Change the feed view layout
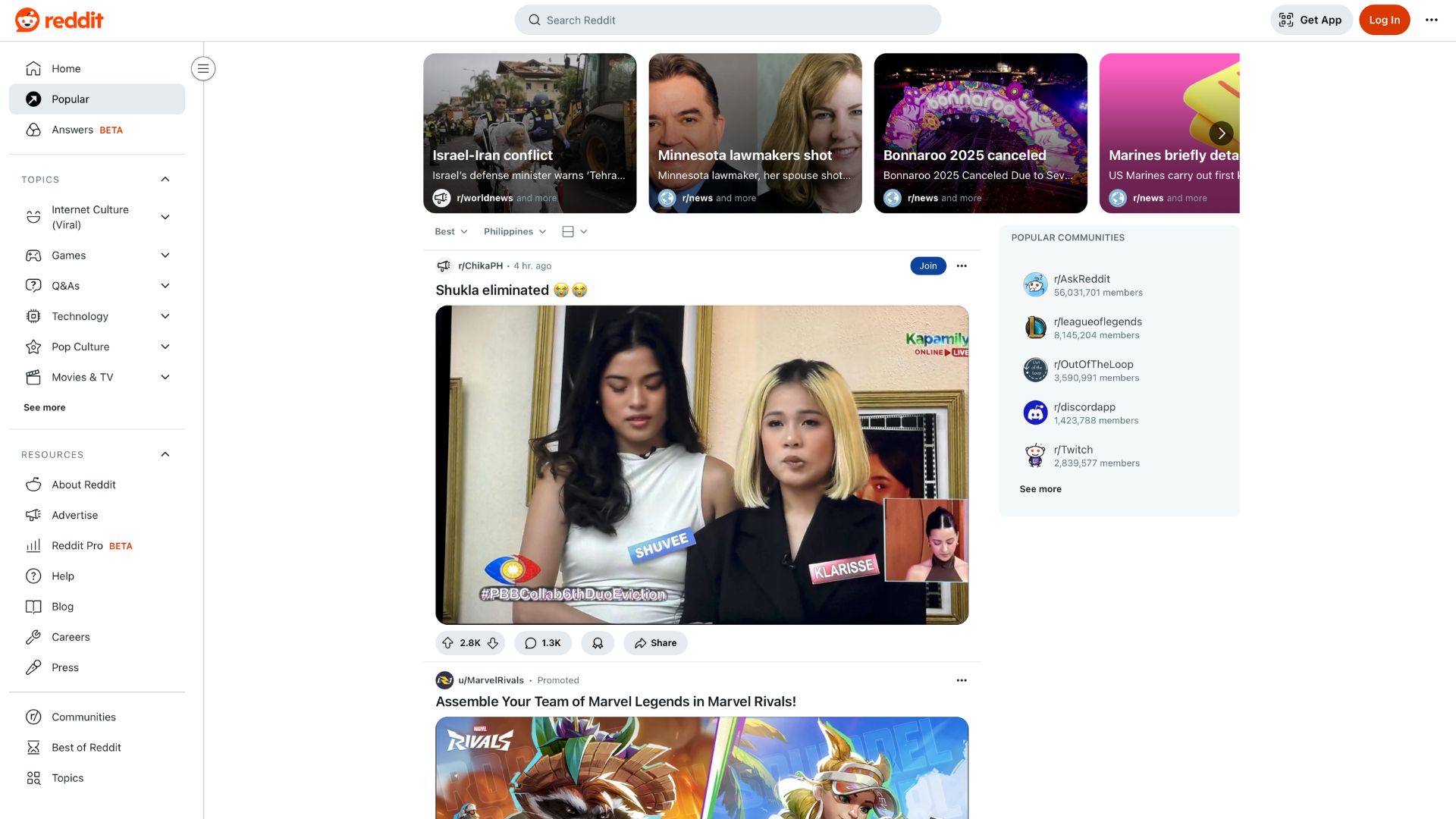 pyautogui.click(x=574, y=231)
